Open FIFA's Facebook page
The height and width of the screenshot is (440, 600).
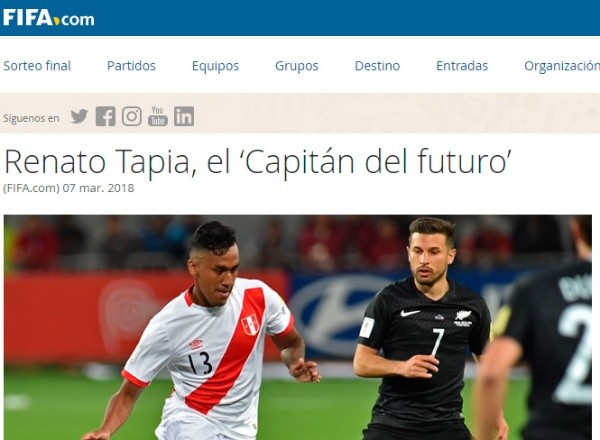click(x=105, y=116)
